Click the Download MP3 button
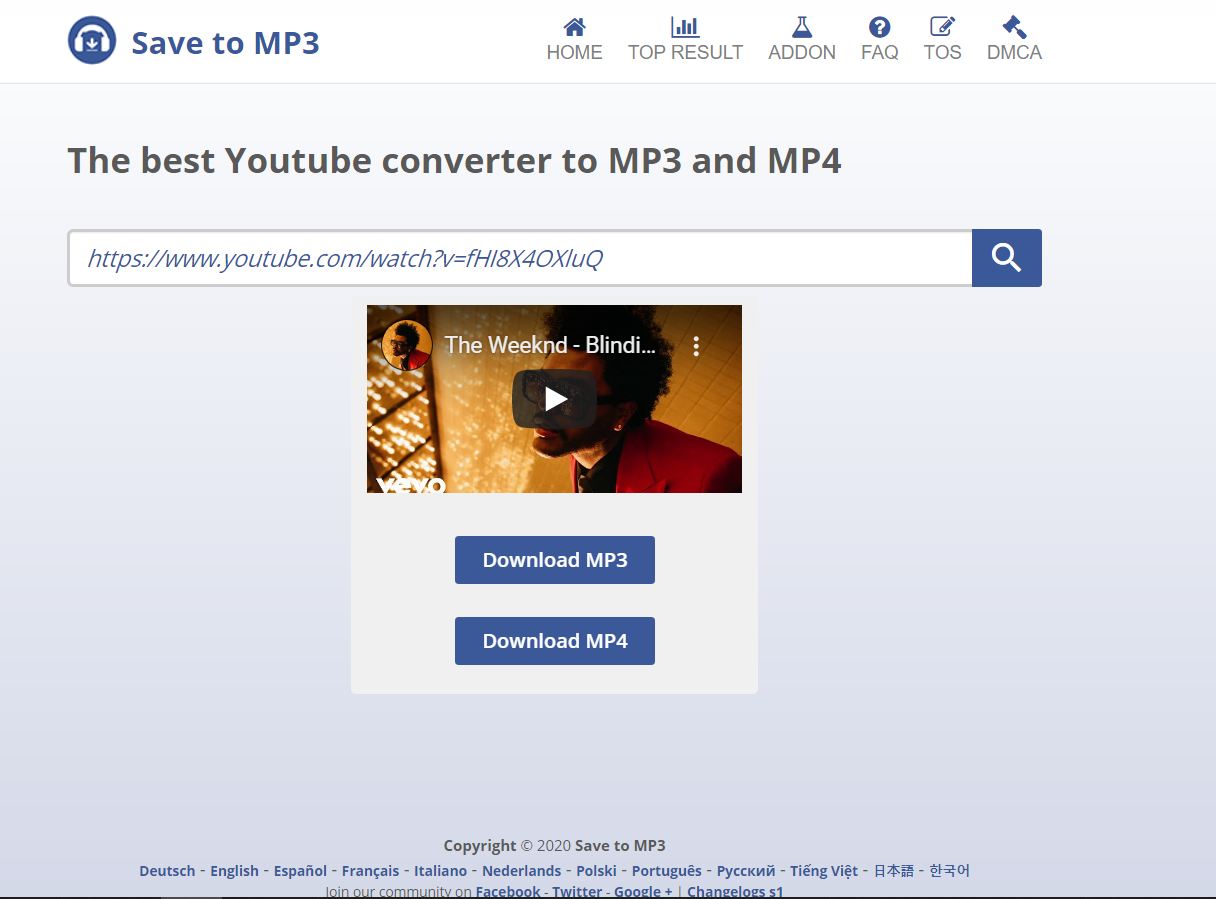This screenshot has height=899, width=1216. (x=555, y=560)
